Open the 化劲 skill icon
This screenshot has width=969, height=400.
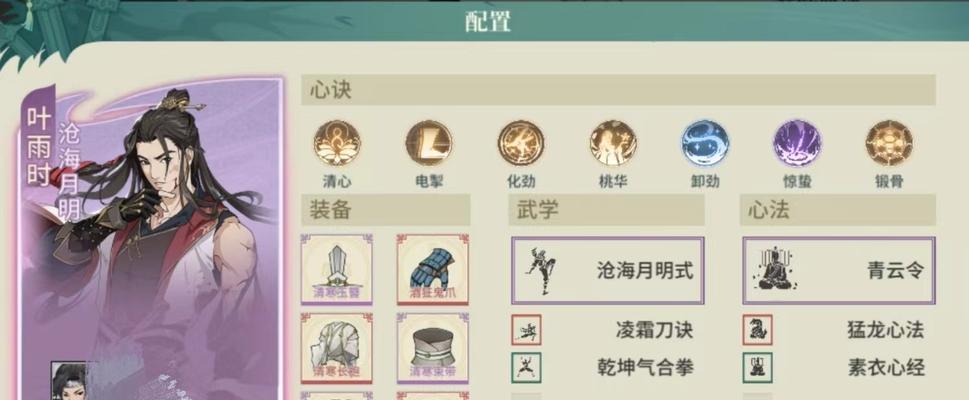[x=521, y=143]
